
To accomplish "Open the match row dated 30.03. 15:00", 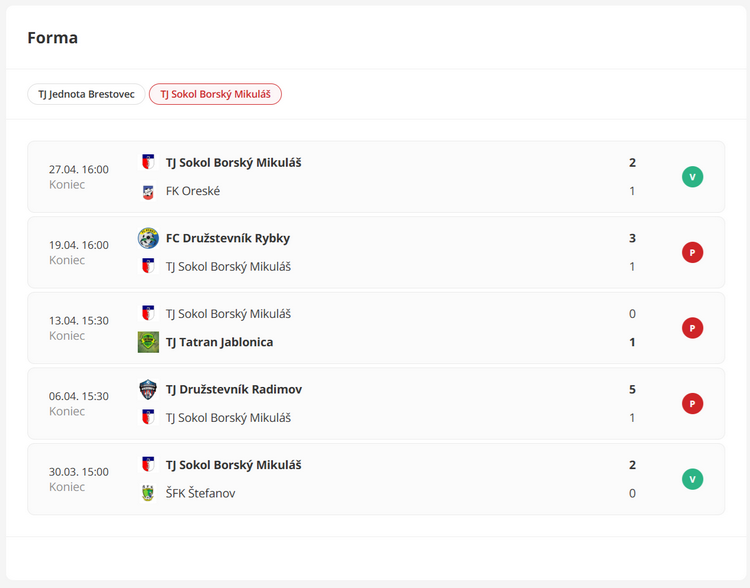I will pyautogui.click(x=376, y=479).
